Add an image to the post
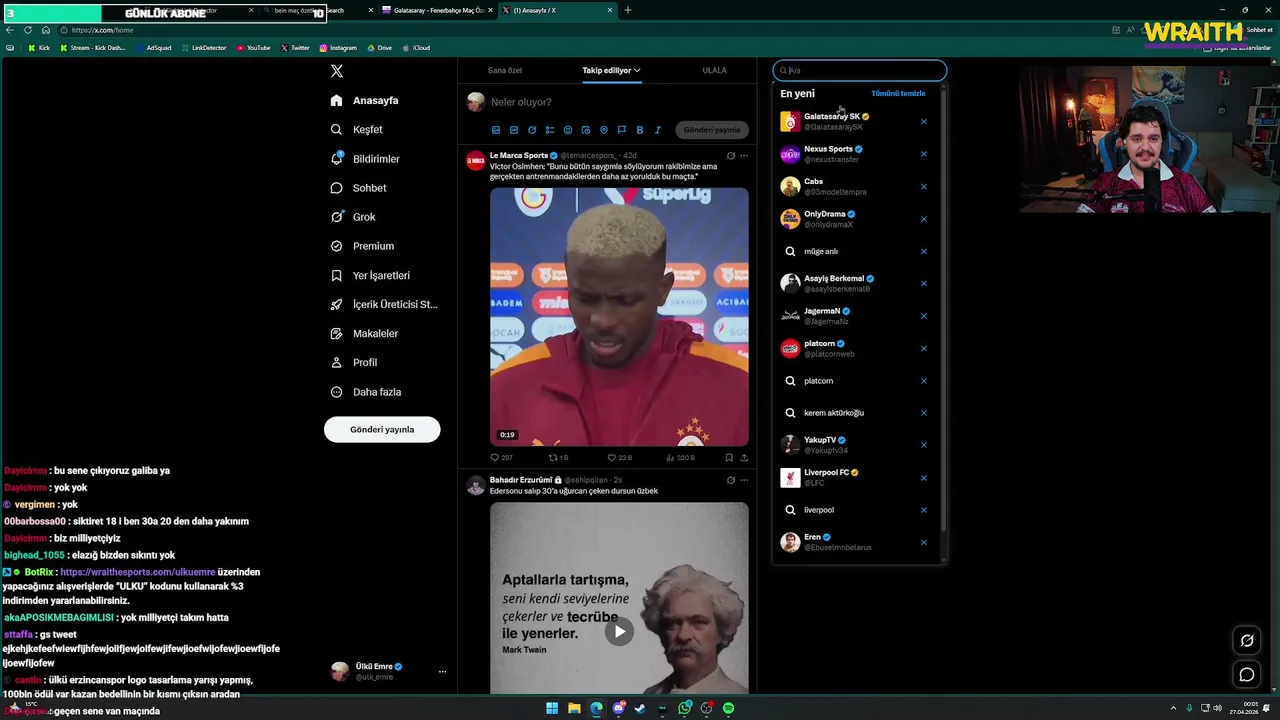 [x=496, y=130]
